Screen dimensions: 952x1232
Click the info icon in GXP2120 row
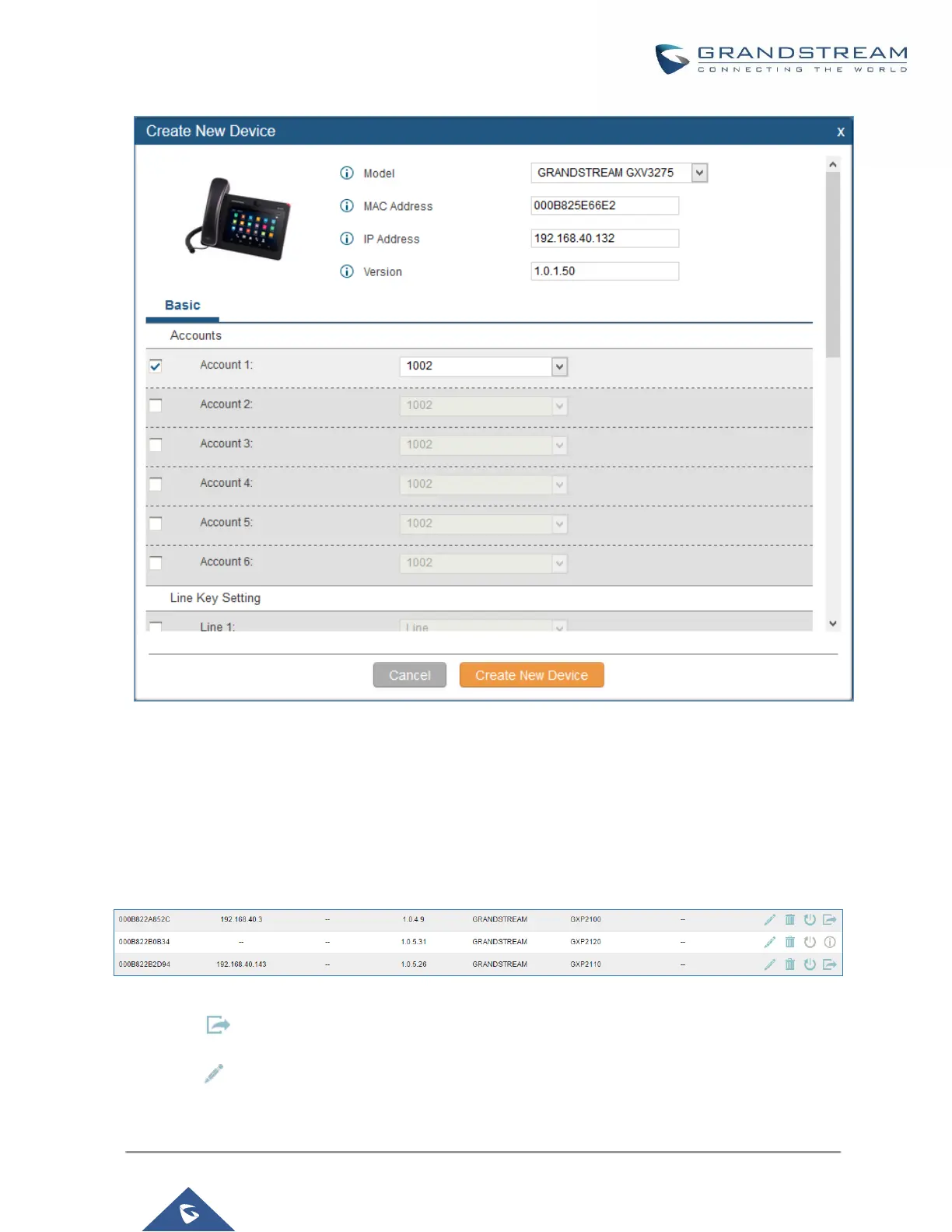tap(830, 942)
